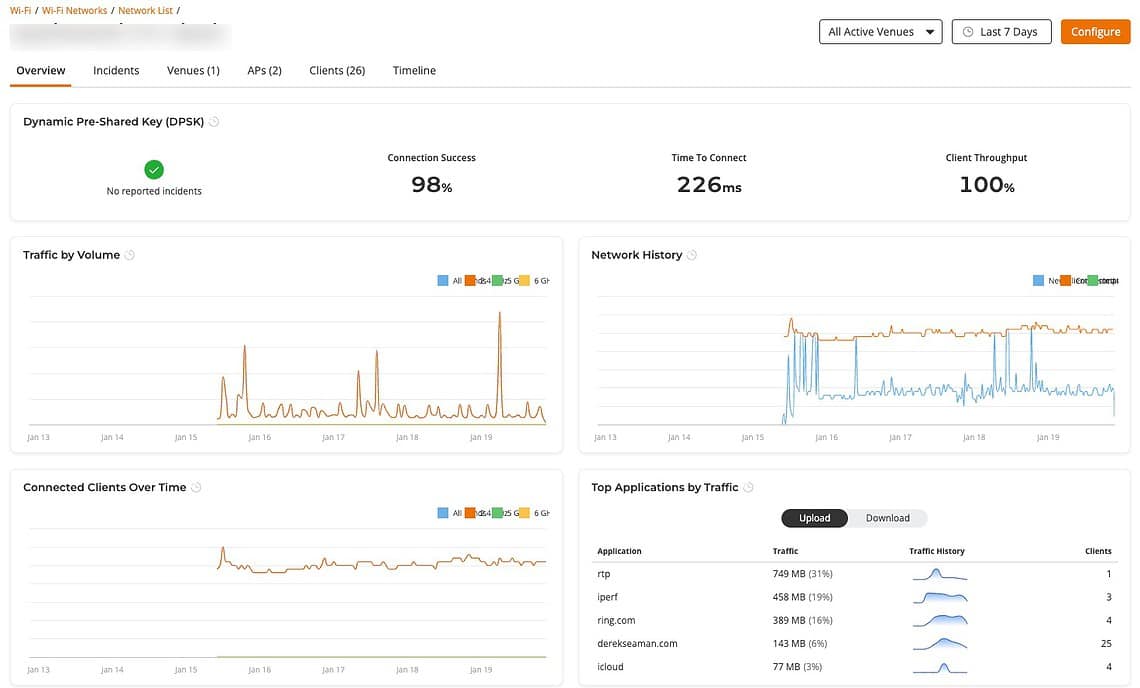Select the derekseaman.com application row

(637, 644)
